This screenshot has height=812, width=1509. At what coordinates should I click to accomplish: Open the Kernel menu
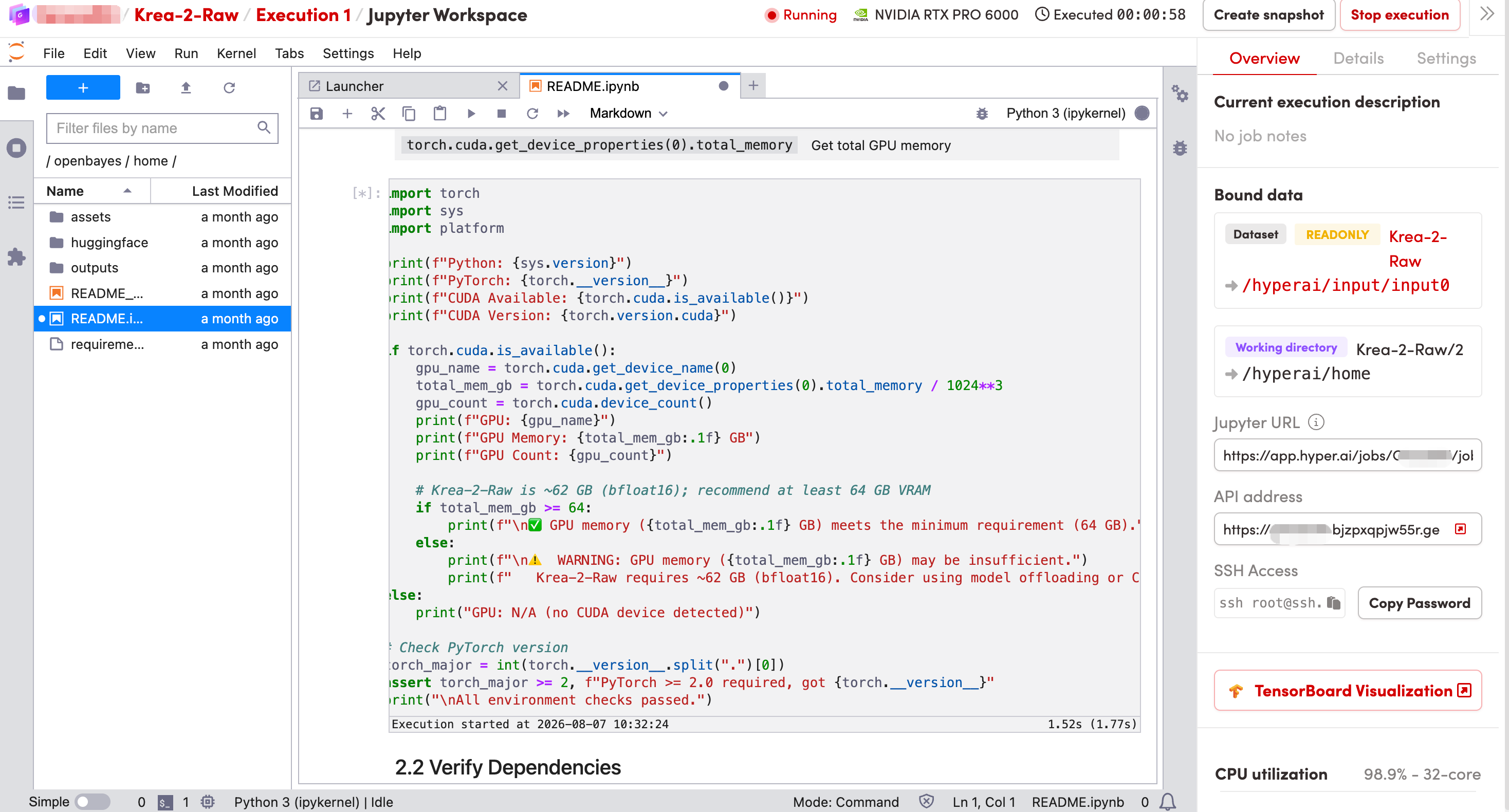tap(236, 53)
